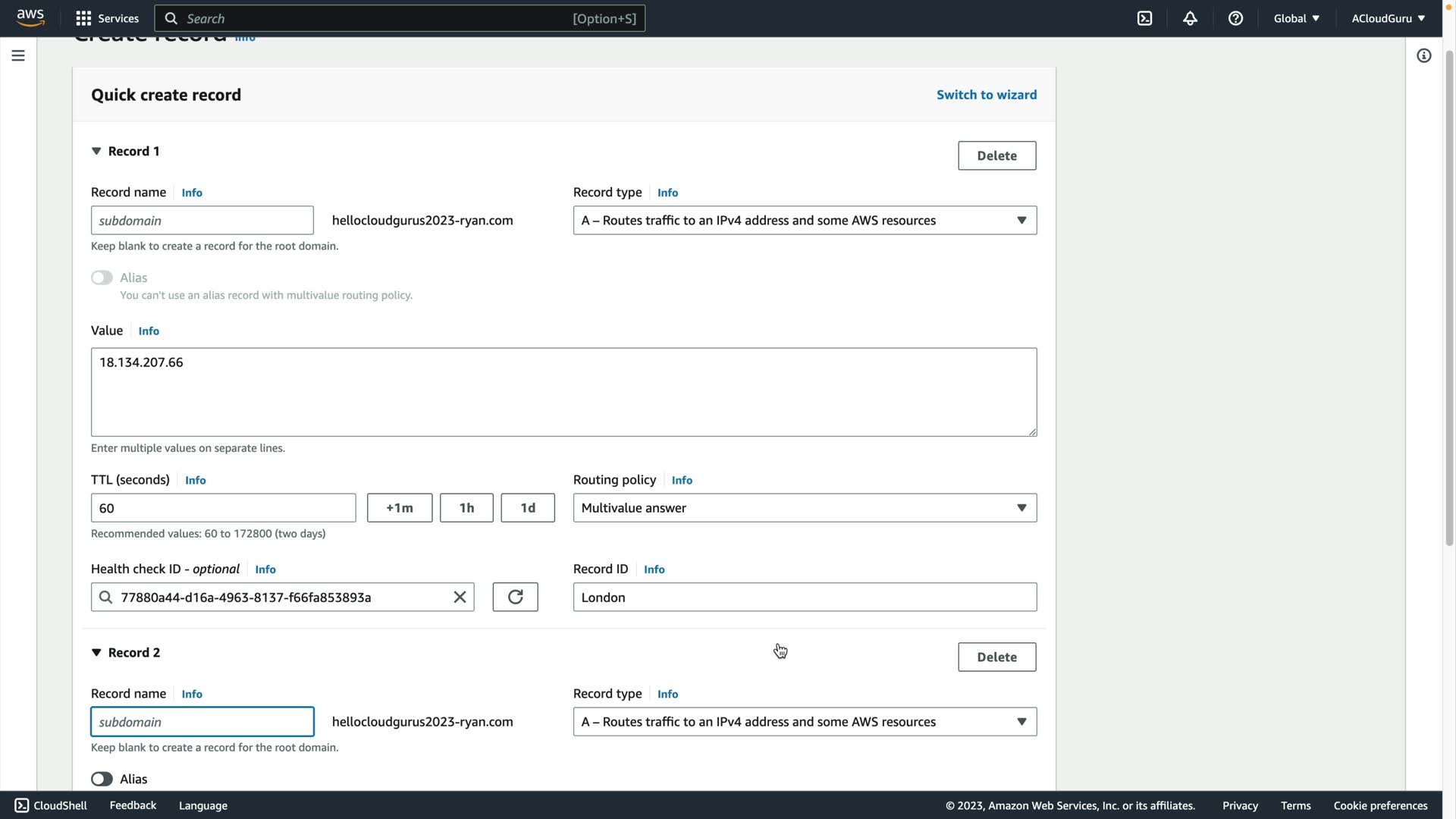The width and height of the screenshot is (1456, 819).
Task: Open the notifications bell
Action: (1190, 18)
